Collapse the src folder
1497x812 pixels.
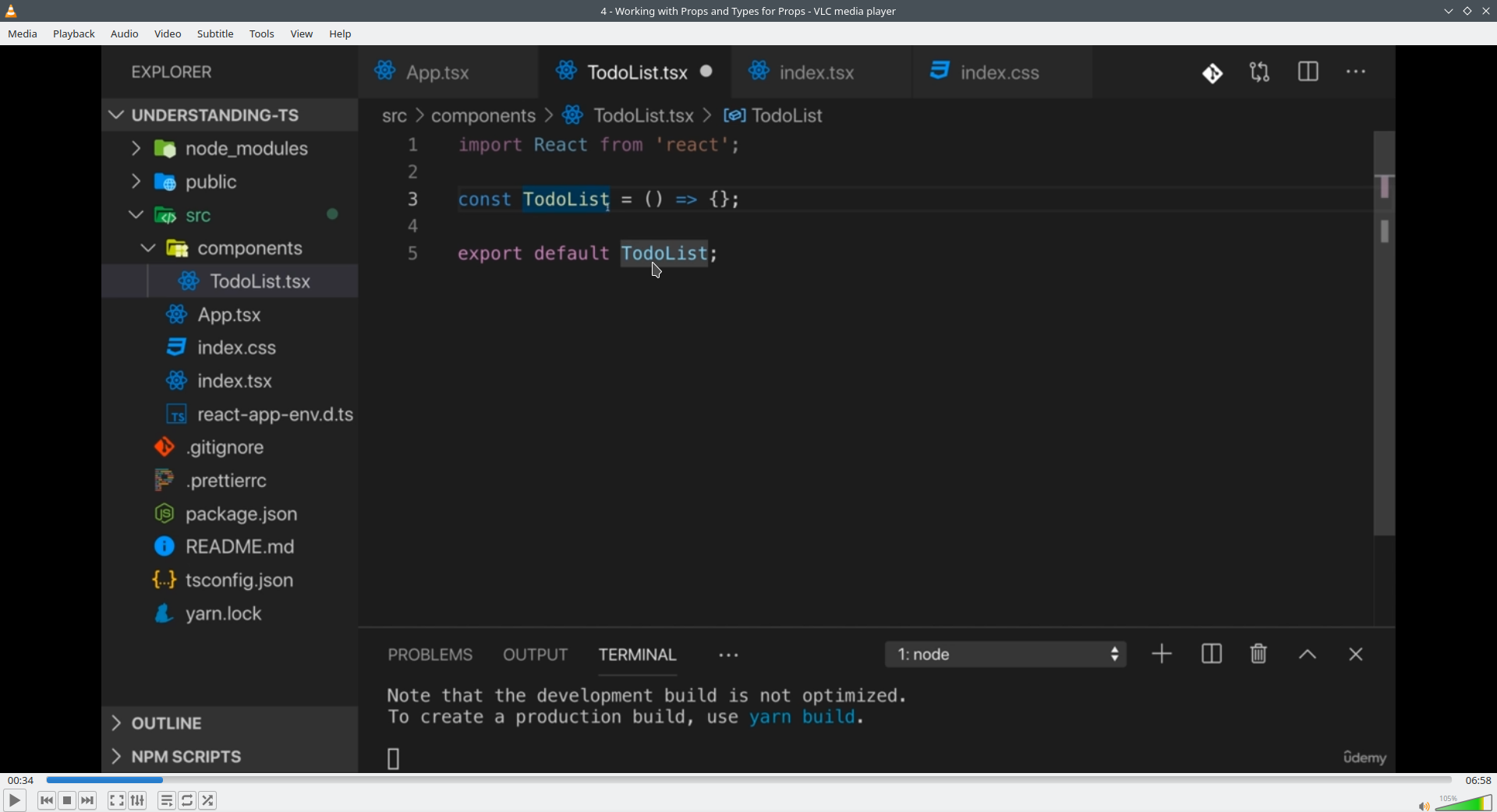point(229,215)
